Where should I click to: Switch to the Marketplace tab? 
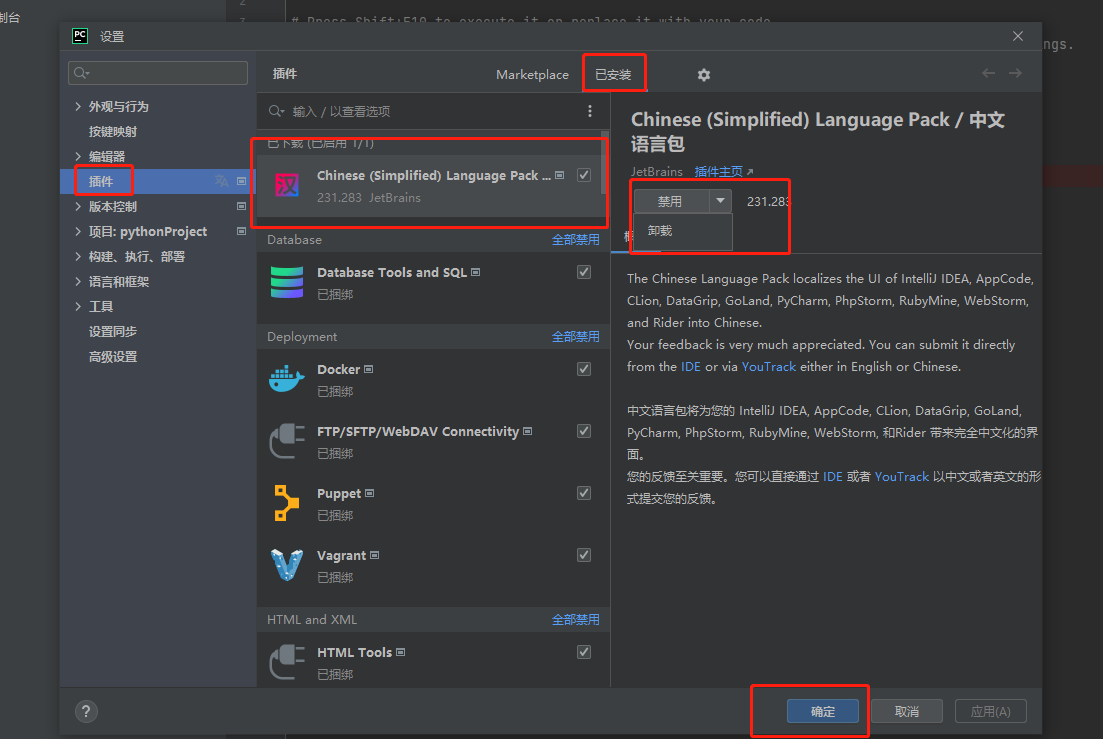(533, 75)
